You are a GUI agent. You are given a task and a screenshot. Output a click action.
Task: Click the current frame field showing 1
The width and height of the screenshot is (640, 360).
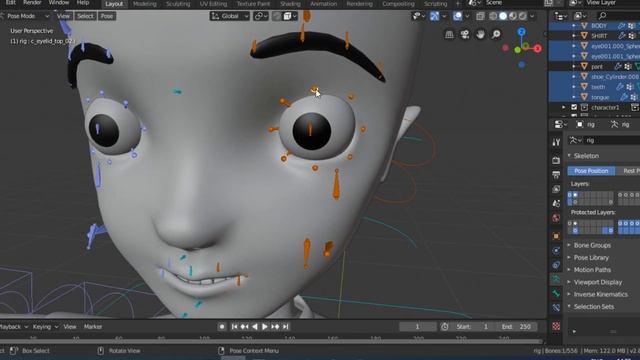(417, 327)
